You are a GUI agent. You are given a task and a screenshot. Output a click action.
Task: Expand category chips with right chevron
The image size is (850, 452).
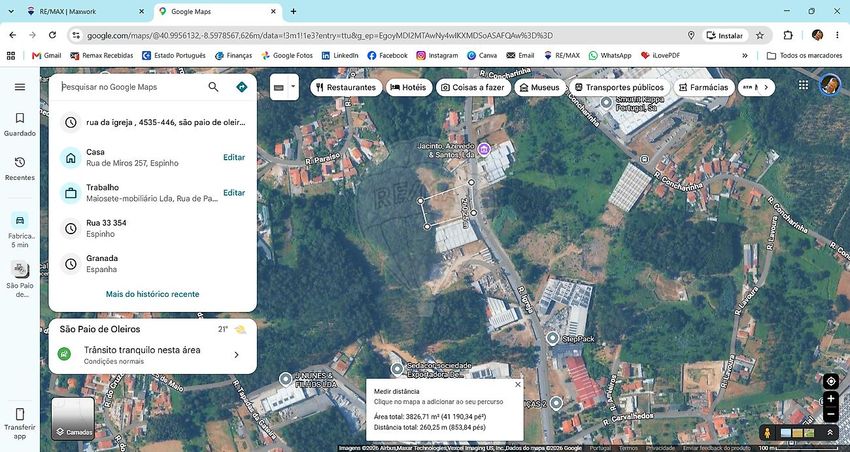(766, 87)
